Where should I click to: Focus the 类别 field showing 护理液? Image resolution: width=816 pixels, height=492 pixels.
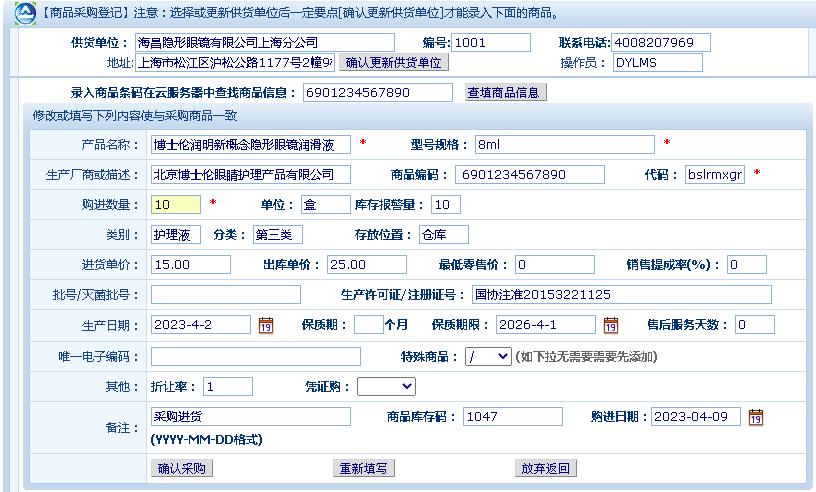point(176,235)
